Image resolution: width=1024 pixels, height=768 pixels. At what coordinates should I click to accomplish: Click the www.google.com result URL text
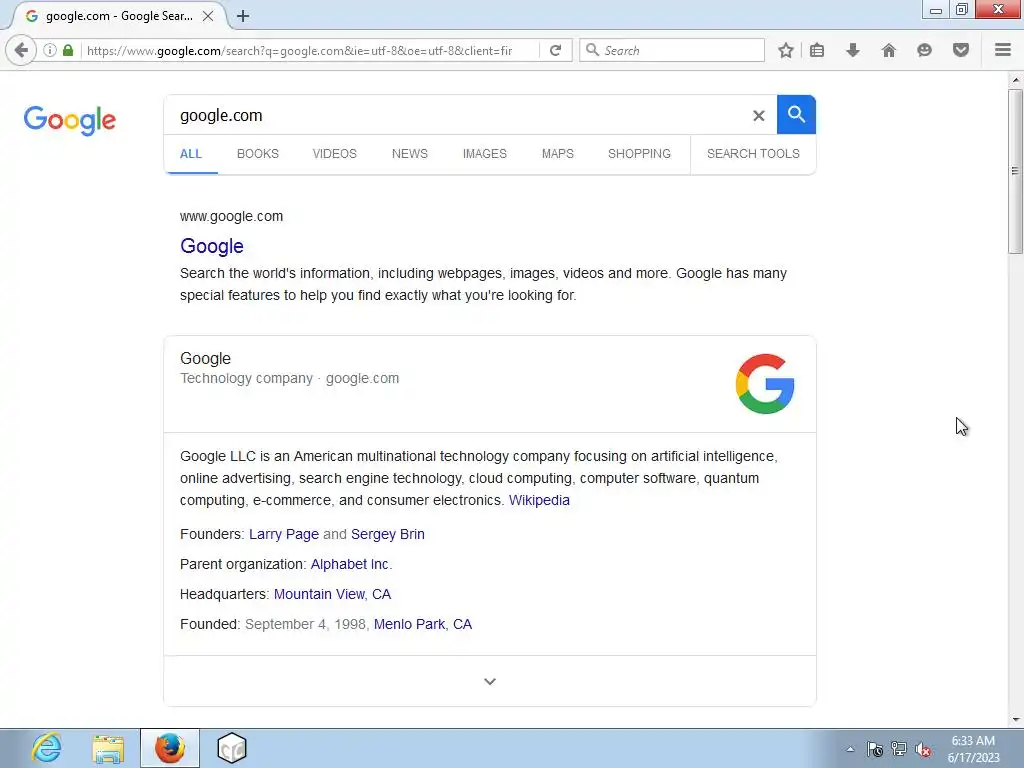tap(231, 216)
